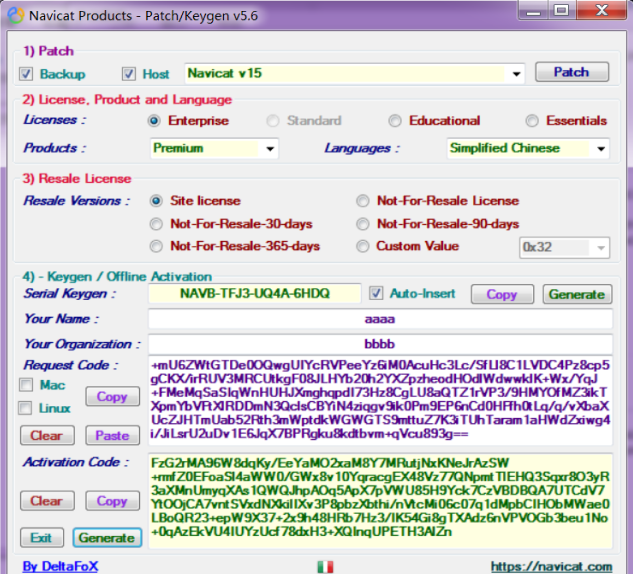Select the Custom Value radio button
The height and width of the screenshot is (574, 633).
pos(363,246)
